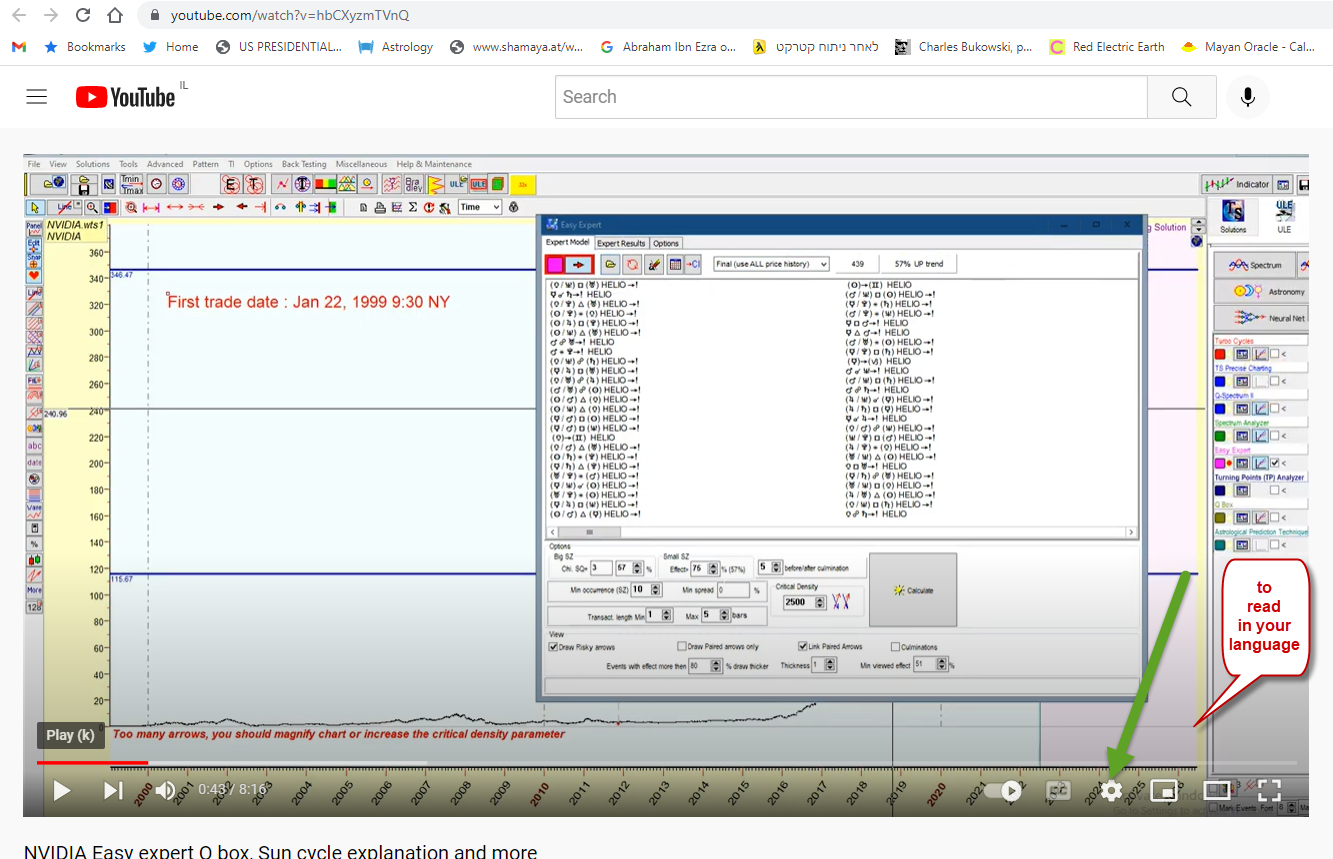The image size is (1333, 859).
Task: Seek using the red video progress bar
Action: click(x=93, y=763)
